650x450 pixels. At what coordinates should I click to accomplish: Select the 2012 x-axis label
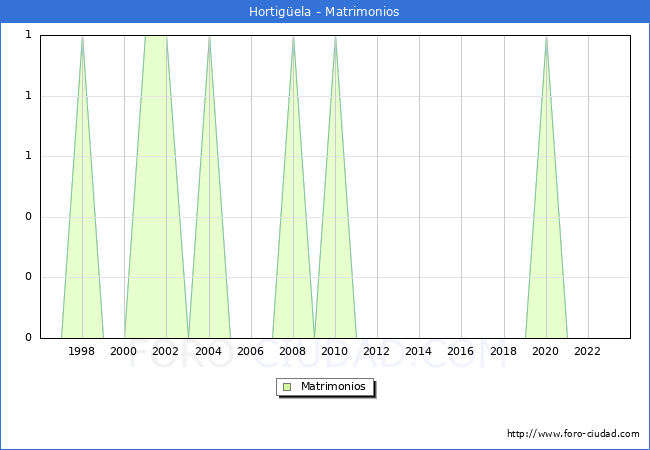[376, 351]
